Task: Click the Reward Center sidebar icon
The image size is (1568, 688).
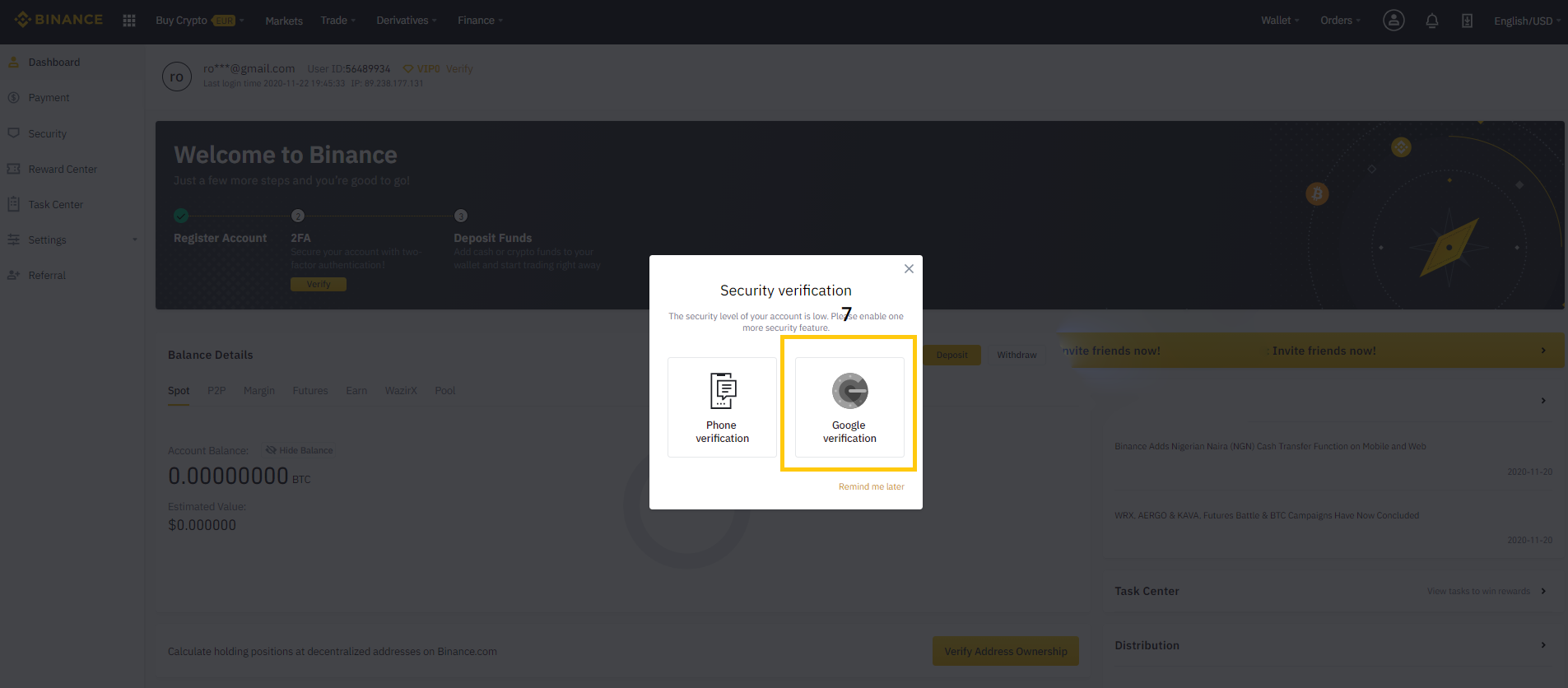Action: pyautogui.click(x=13, y=169)
